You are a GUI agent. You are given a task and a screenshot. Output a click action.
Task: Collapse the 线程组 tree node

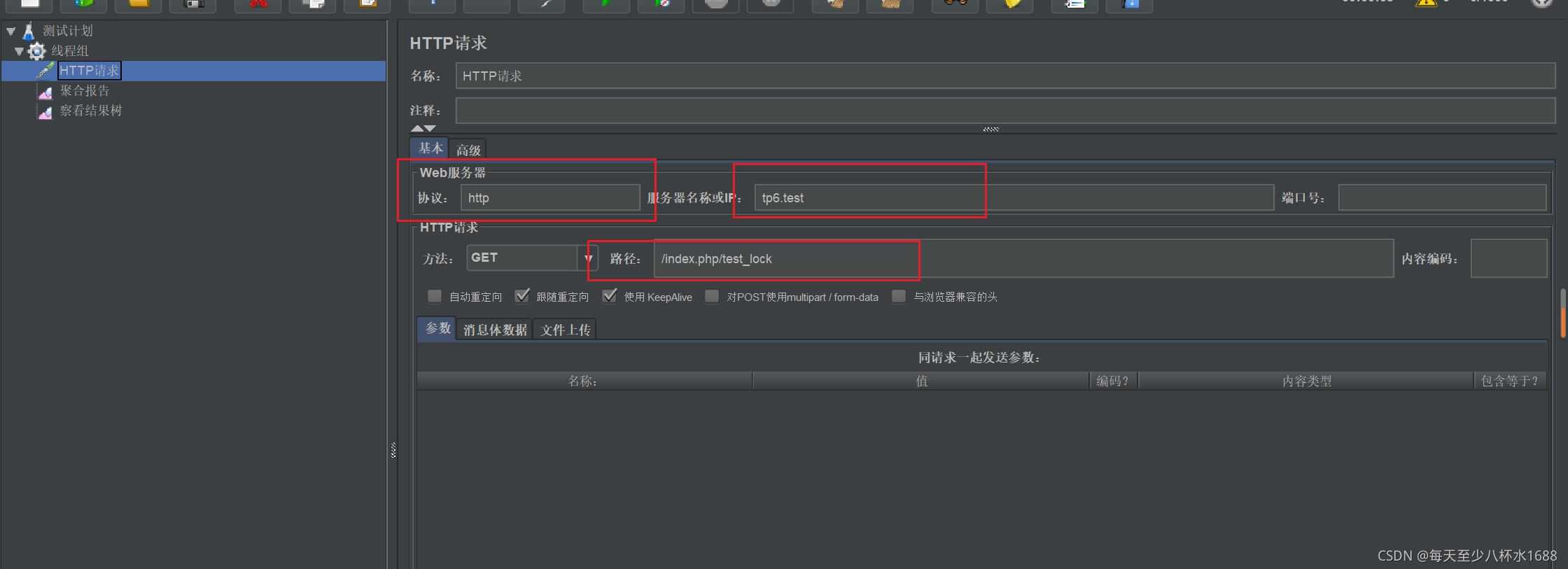[20, 51]
